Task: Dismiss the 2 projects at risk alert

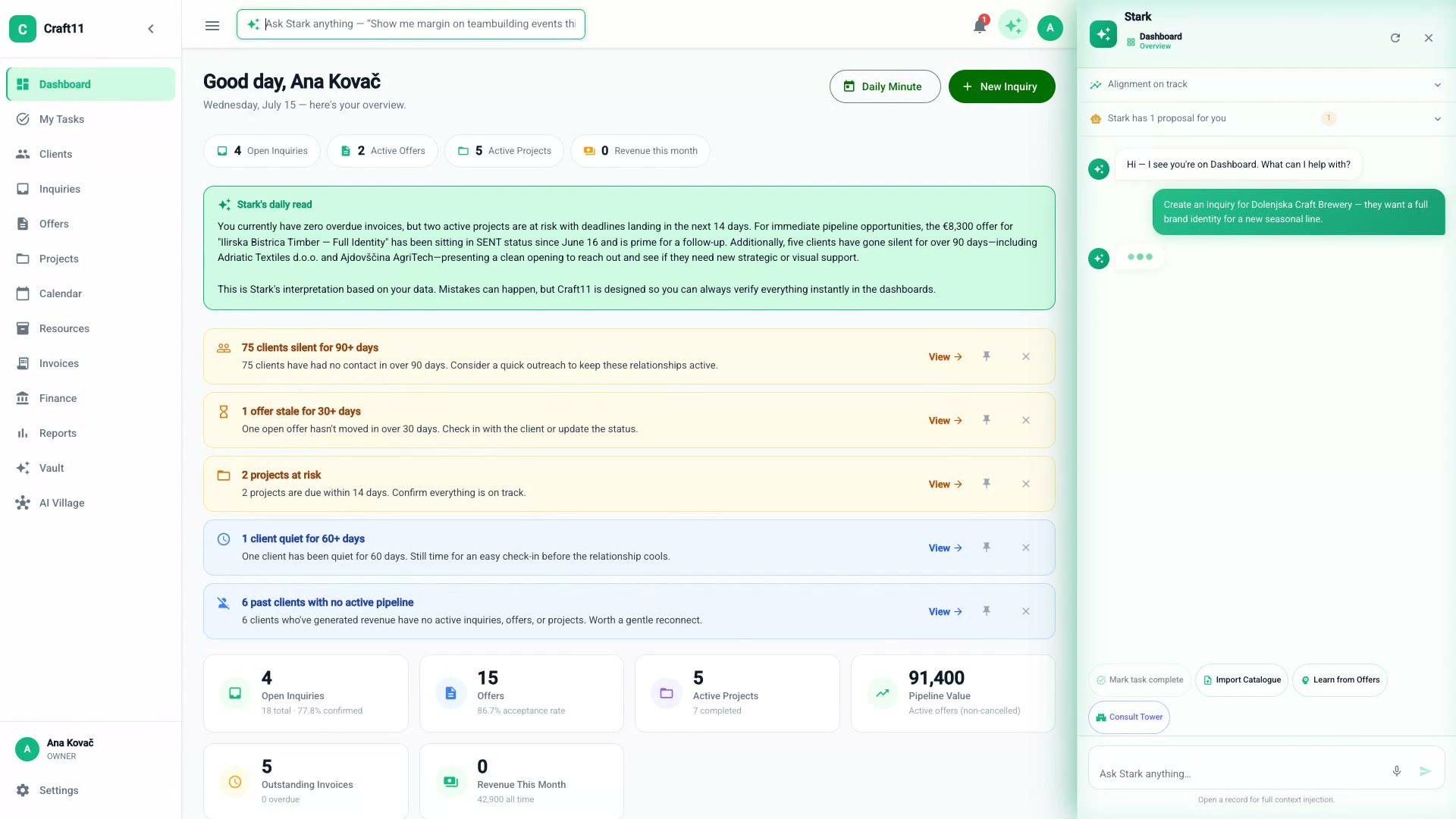Action: (1026, 484)
